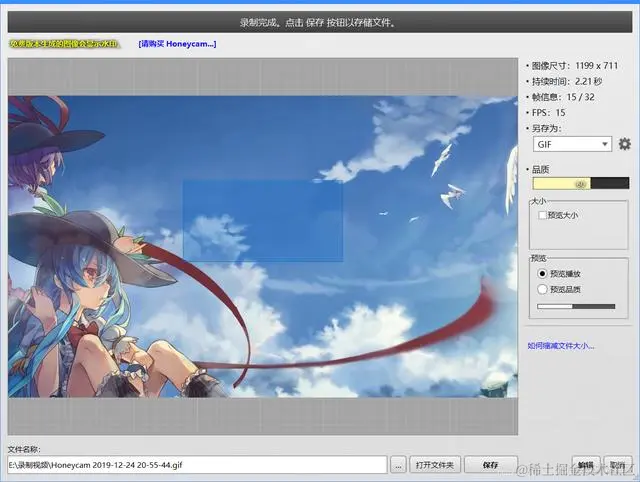Click the 帧信息: 15 / 32 text
The width and height of the screenshot is (640, 482).
(563, 97)
